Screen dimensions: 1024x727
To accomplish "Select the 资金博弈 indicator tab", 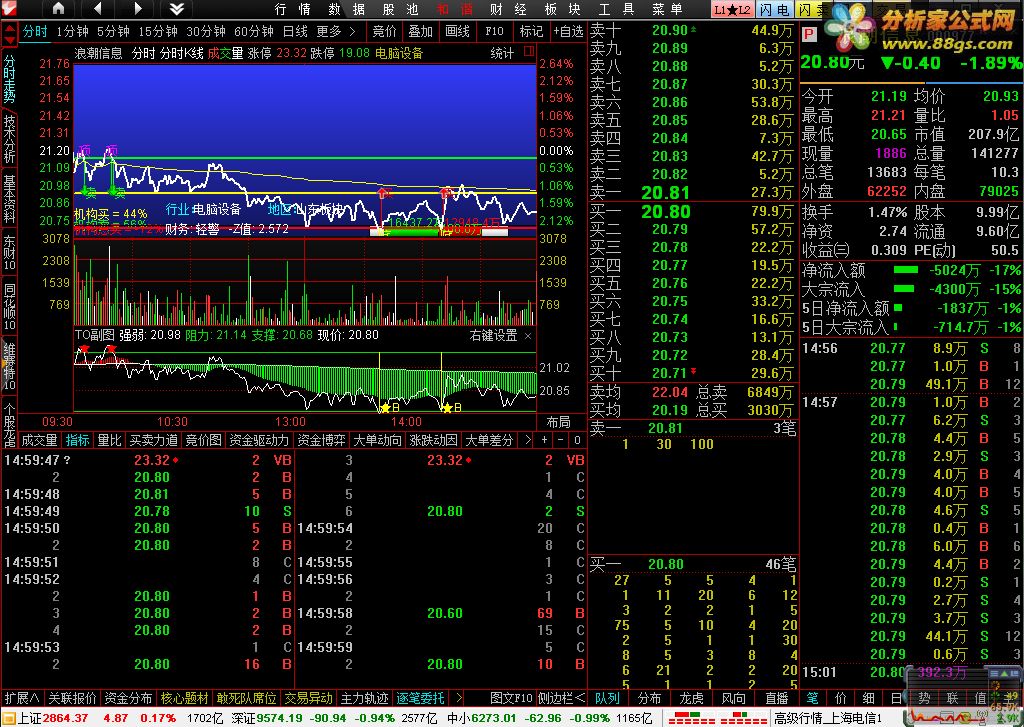I will [x=321, y=440].
